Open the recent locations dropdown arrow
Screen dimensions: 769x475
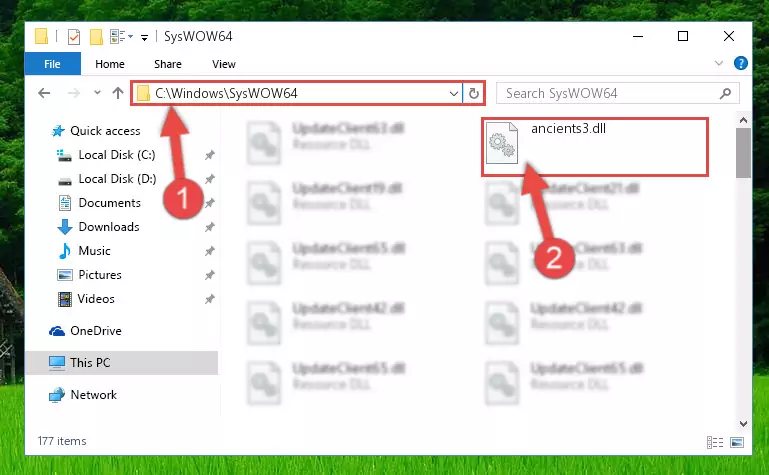pyautogui.click(x=97, y=93)
